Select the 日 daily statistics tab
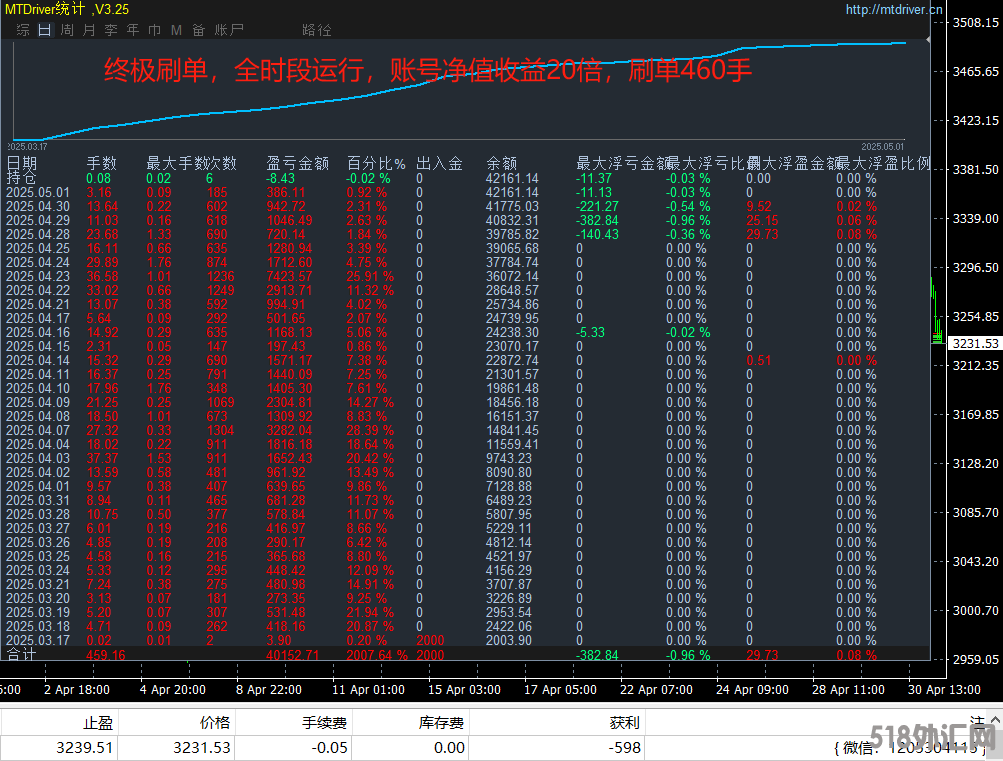 click(x=45, y=30)
